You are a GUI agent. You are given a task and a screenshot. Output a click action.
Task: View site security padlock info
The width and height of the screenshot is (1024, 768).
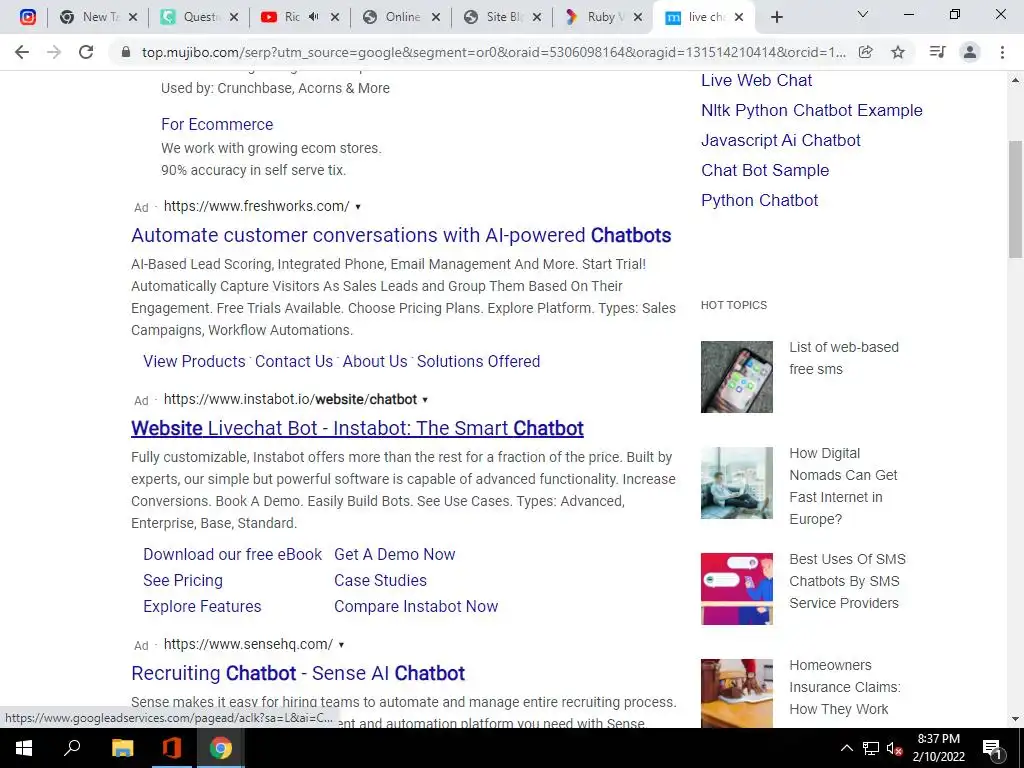click(x=126, y=52)
